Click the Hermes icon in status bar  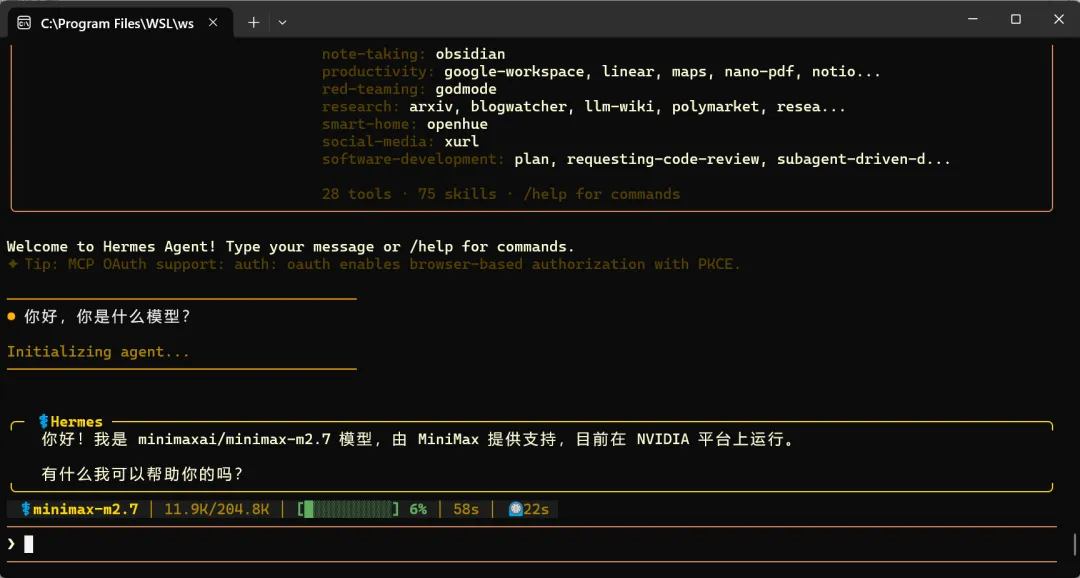[x=25, y=509]
